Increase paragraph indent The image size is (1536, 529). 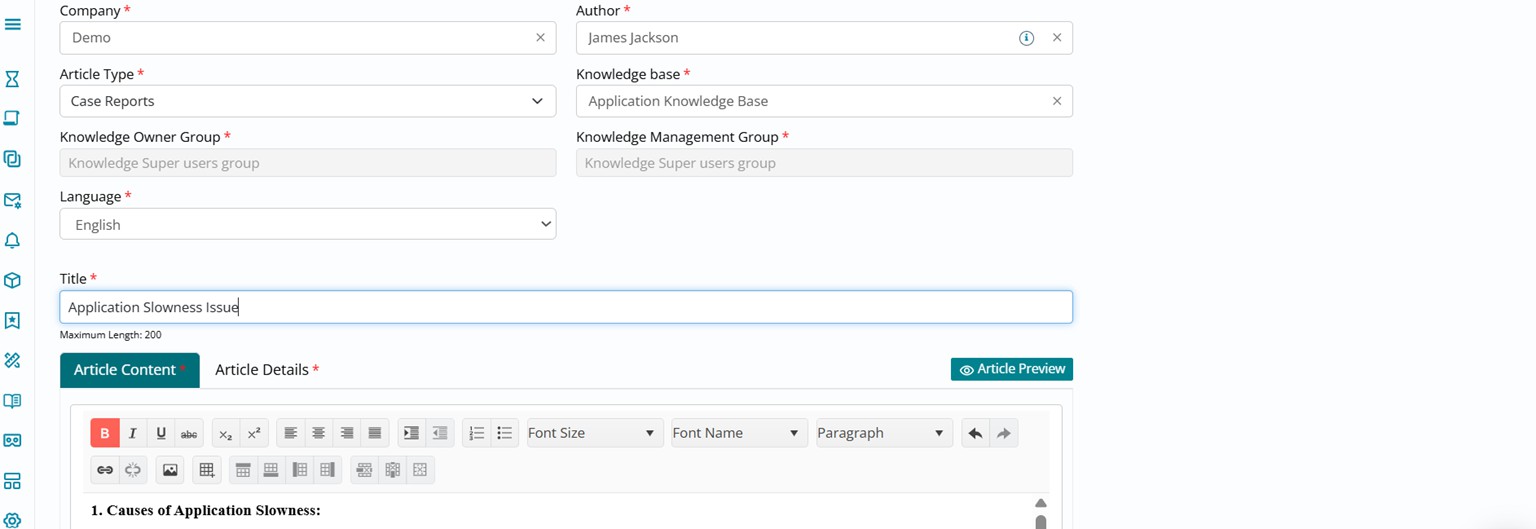pyautogui.click(x=411, y=433)
